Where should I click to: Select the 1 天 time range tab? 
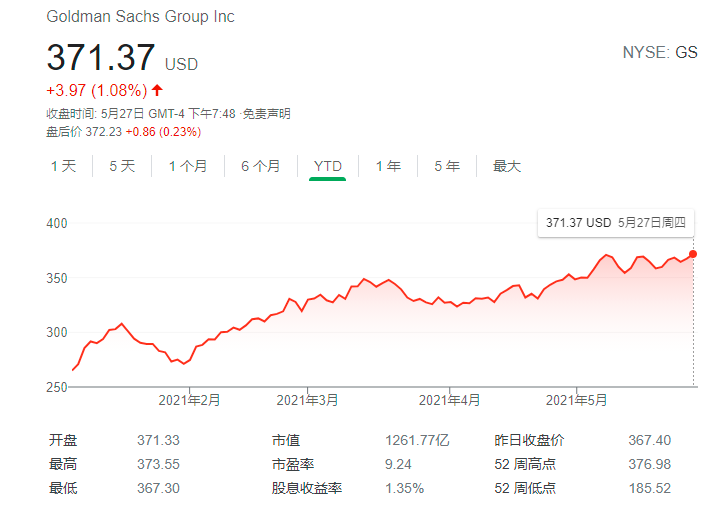pyautogui.click(x=63, y=166)
